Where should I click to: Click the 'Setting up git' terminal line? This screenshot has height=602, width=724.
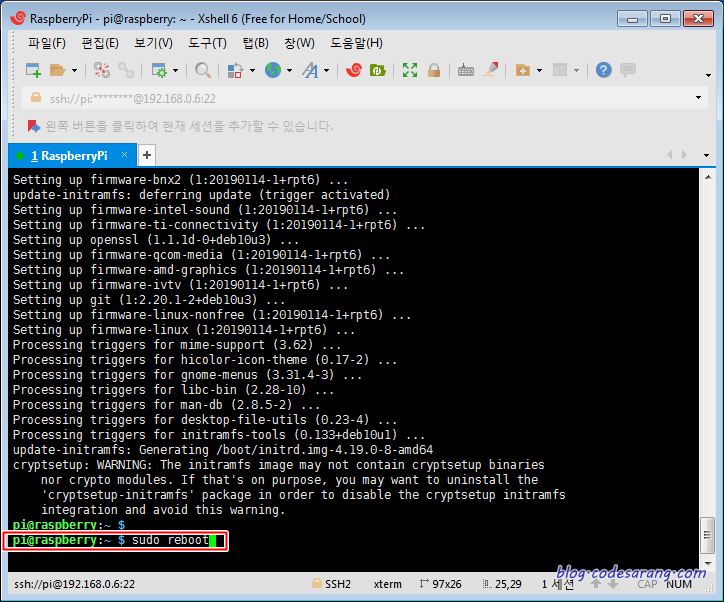click(149, 300)
